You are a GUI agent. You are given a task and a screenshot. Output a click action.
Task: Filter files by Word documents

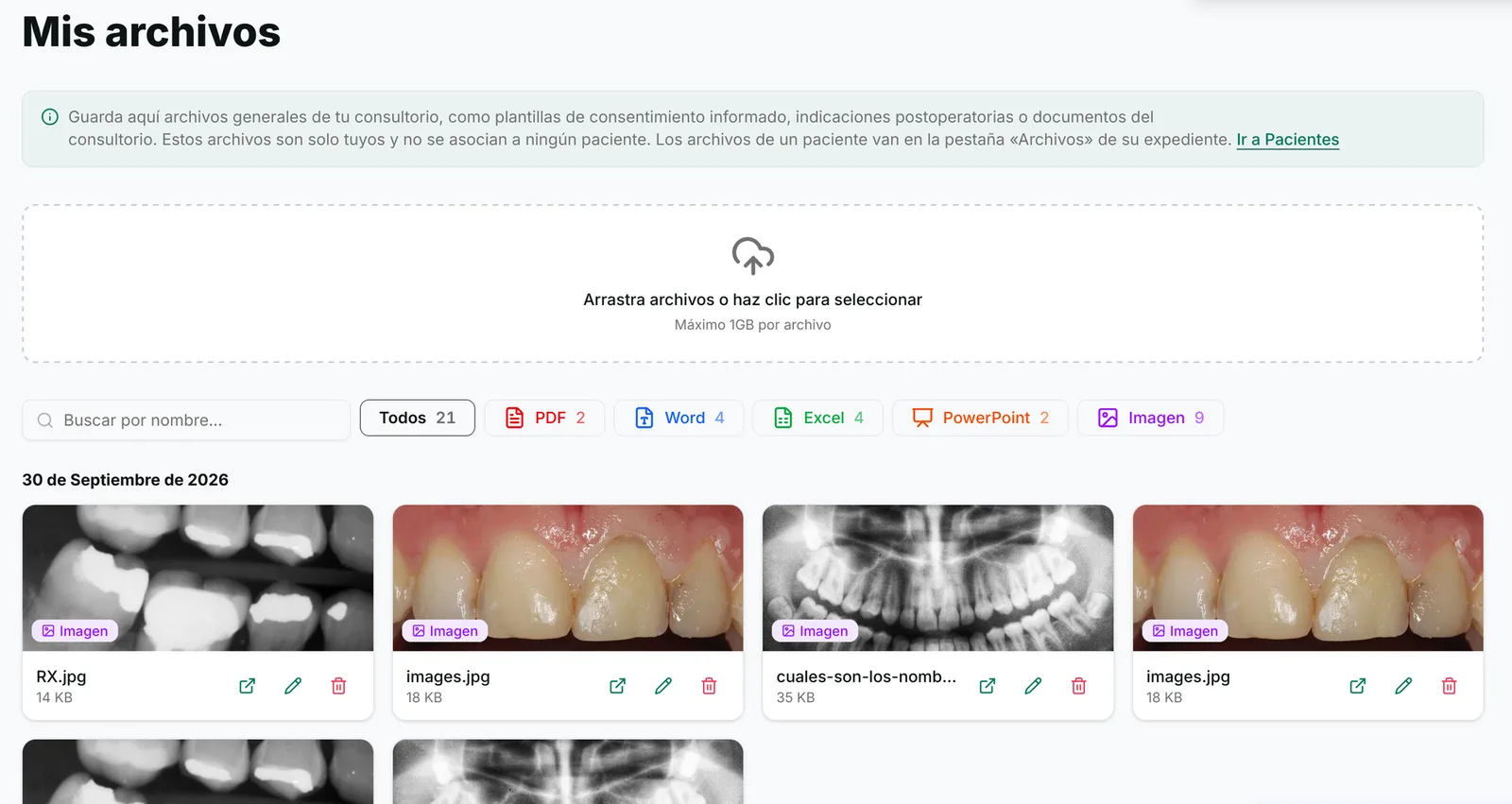tap(679, 418)
